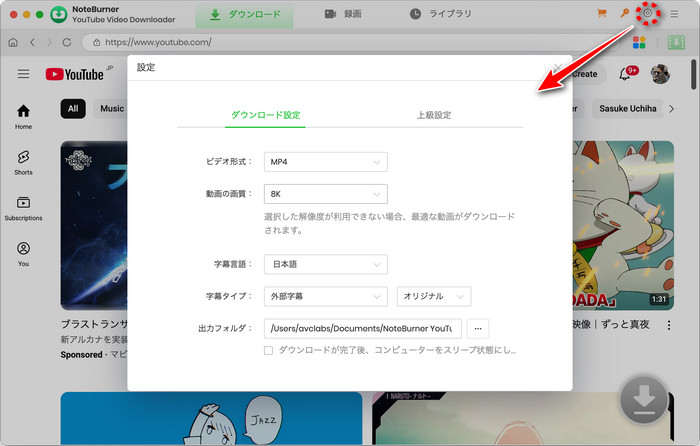This screenshot has height=446, width=700.
Task: Click the NoteBurner app logo
Action: point(58,14)
